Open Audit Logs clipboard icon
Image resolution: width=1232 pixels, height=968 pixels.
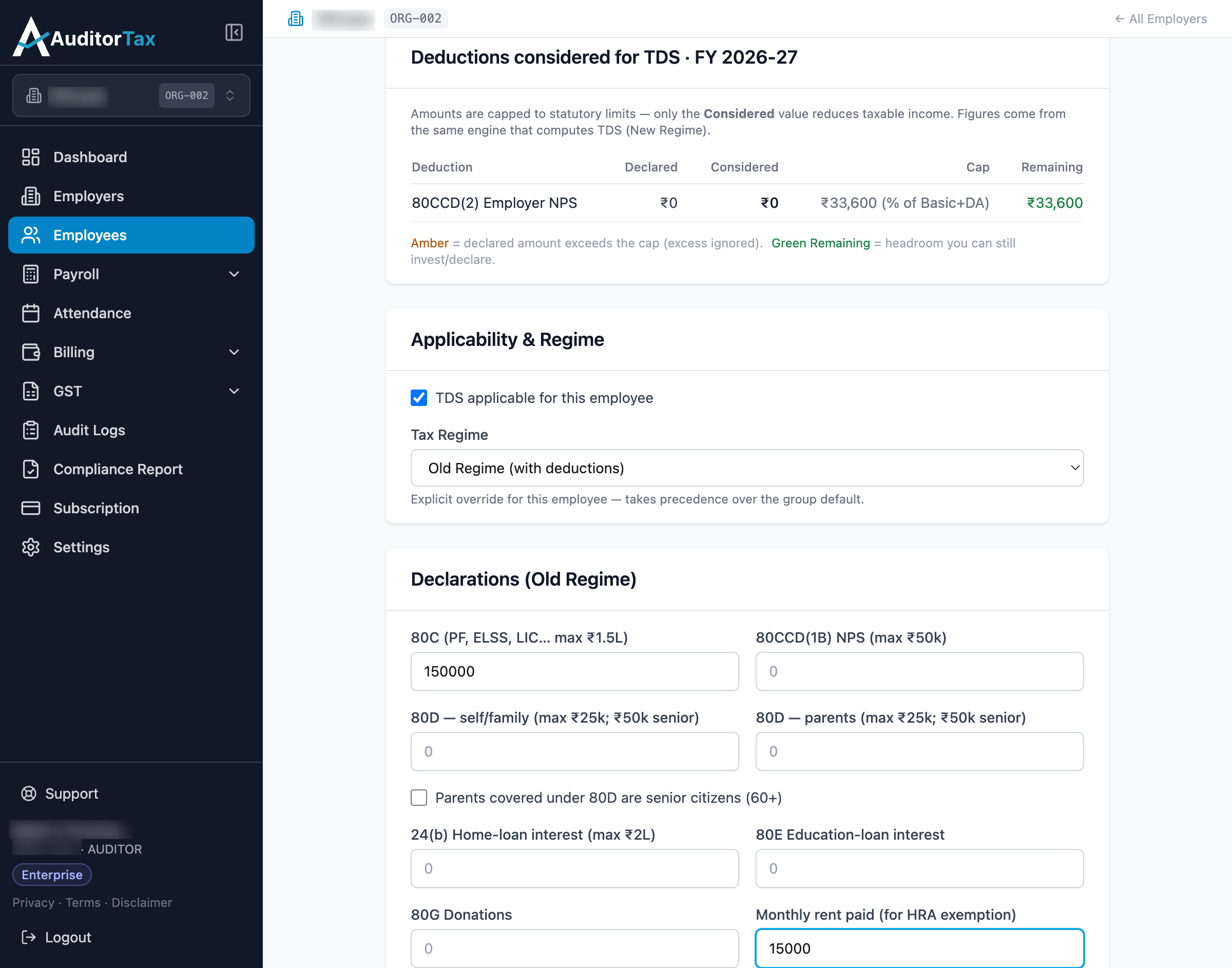coord(31,430)
